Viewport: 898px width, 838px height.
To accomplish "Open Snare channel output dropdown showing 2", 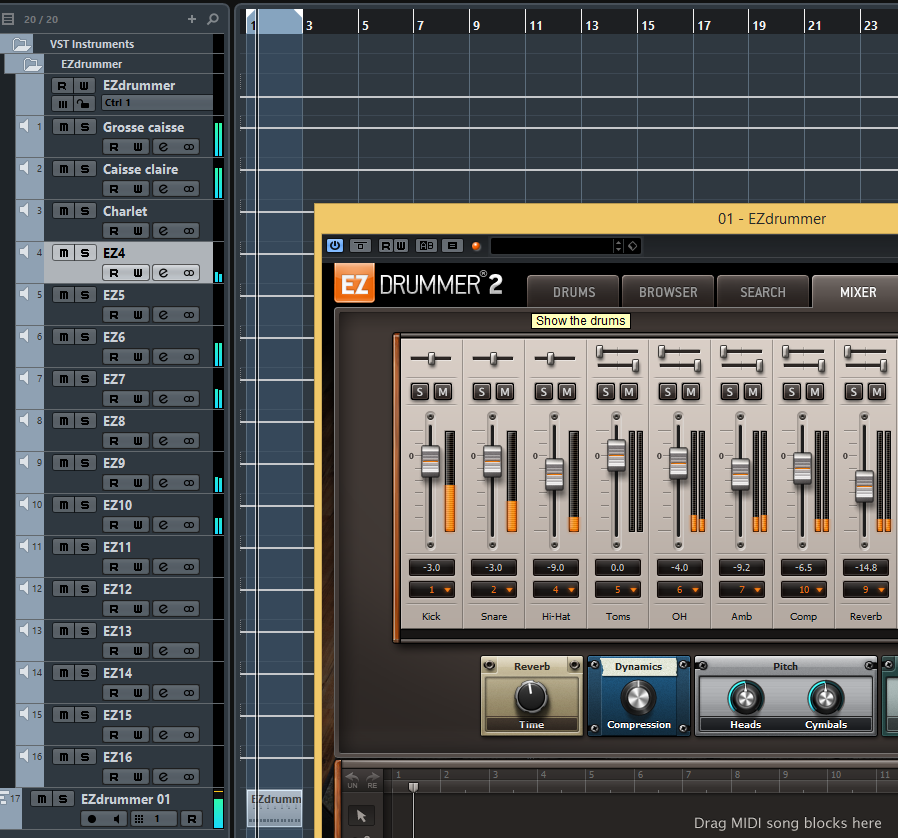I will pyautogui.click(x=494, y=589).
